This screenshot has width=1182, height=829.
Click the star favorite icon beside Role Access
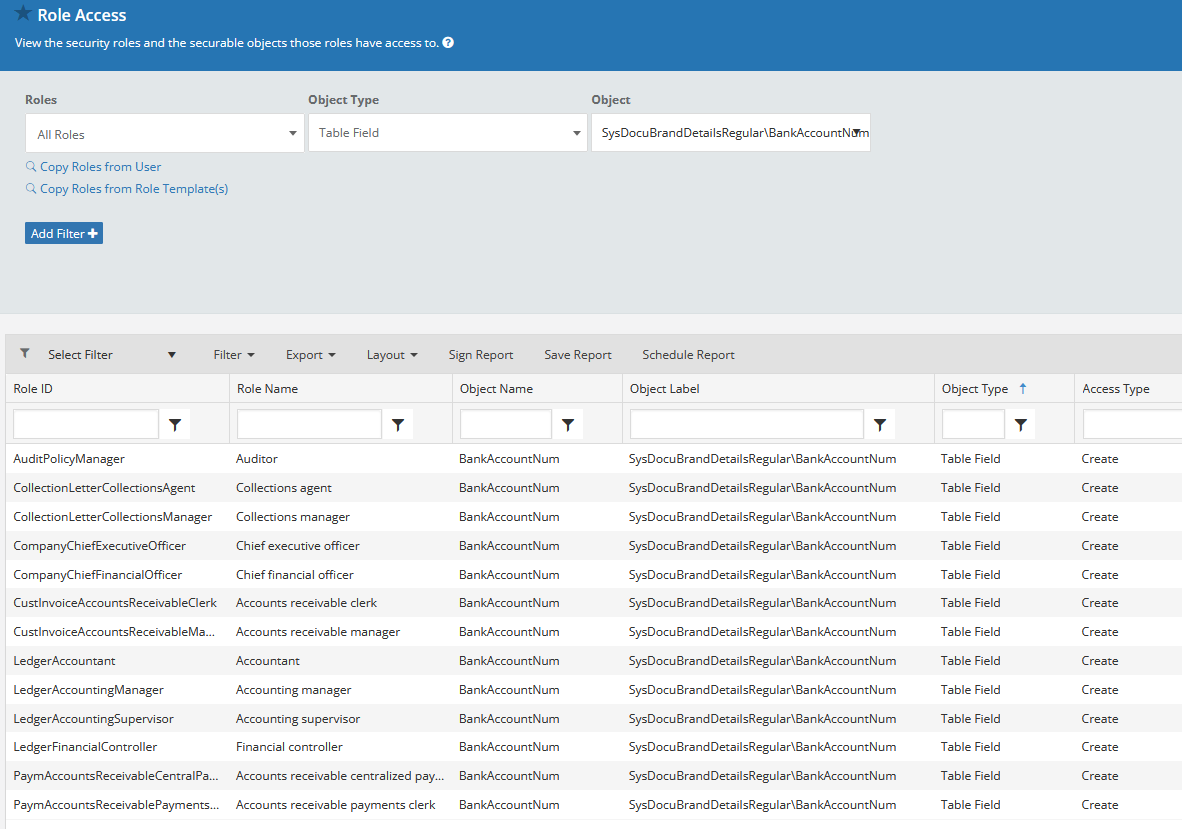pyautogui.click(x=23, y=15)
